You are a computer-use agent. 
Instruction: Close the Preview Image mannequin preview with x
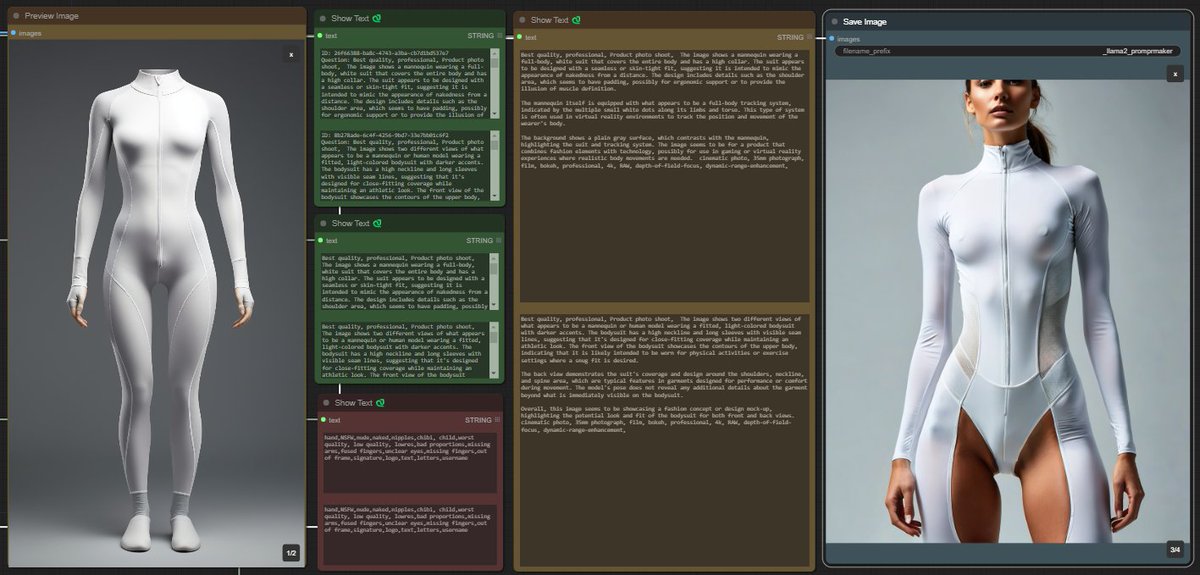click(x=291, y=55)
